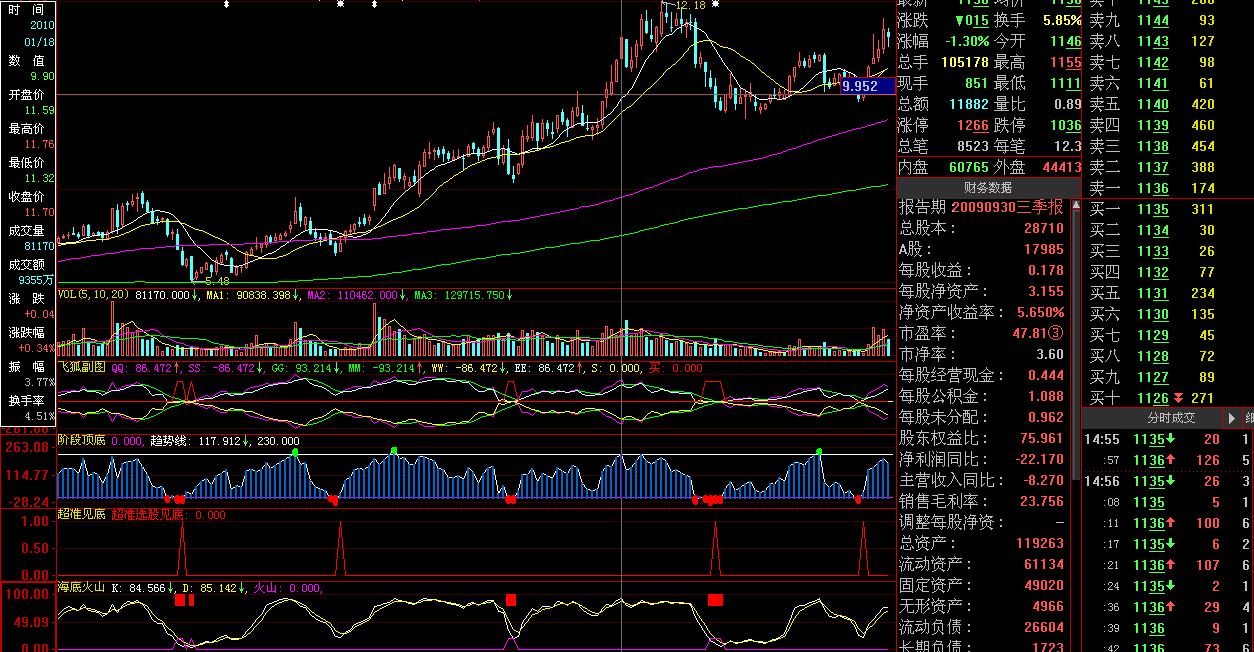Select the 开盘价 label in info box
Viewport: 1254px width, 652px height.
pyautogui.click(x=26, y=95)
